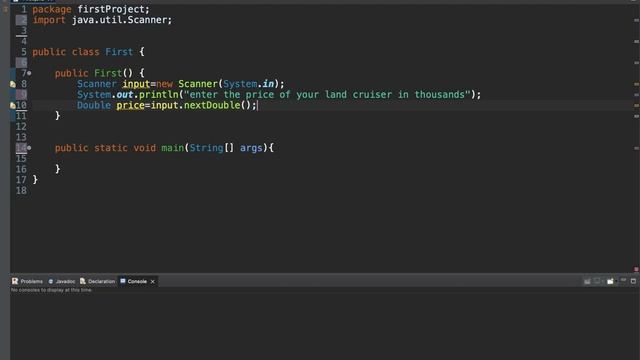The width and height of the screenshot is (640, 360).
Task: Close the Console view tab
Action: (153, 282)
